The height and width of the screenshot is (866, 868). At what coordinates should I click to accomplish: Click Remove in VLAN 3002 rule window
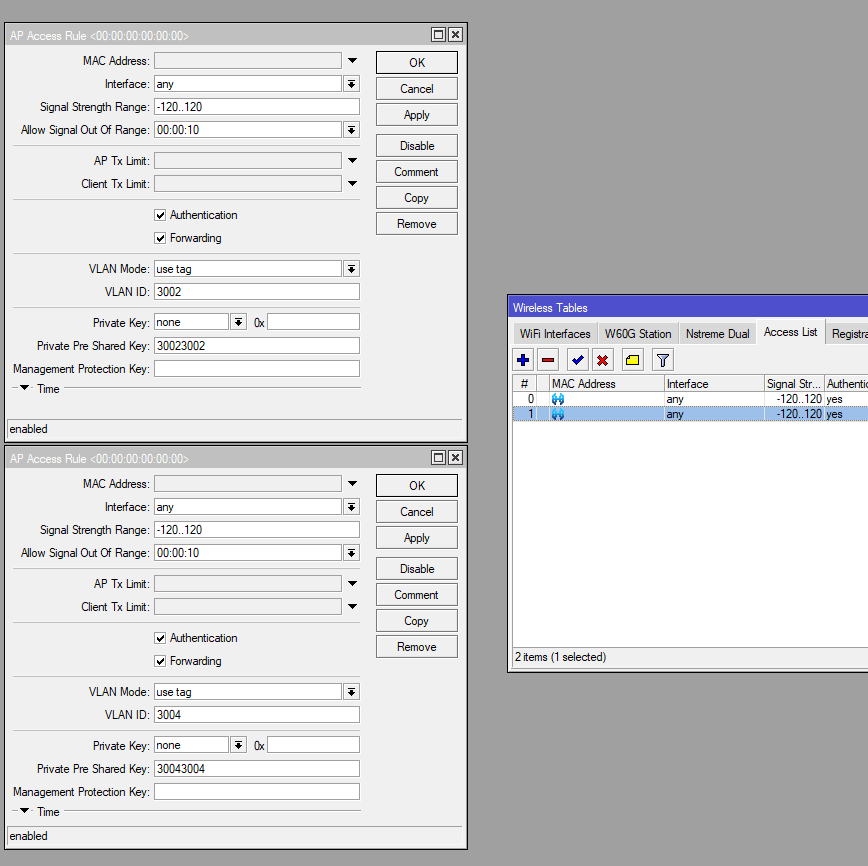point(417,224)
